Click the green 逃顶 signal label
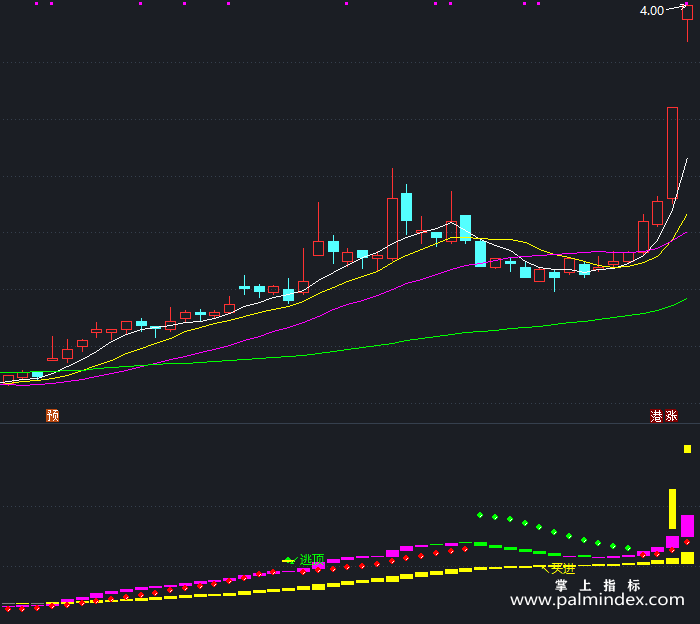This screenshot has width=700, height=624. coord(312,559)
